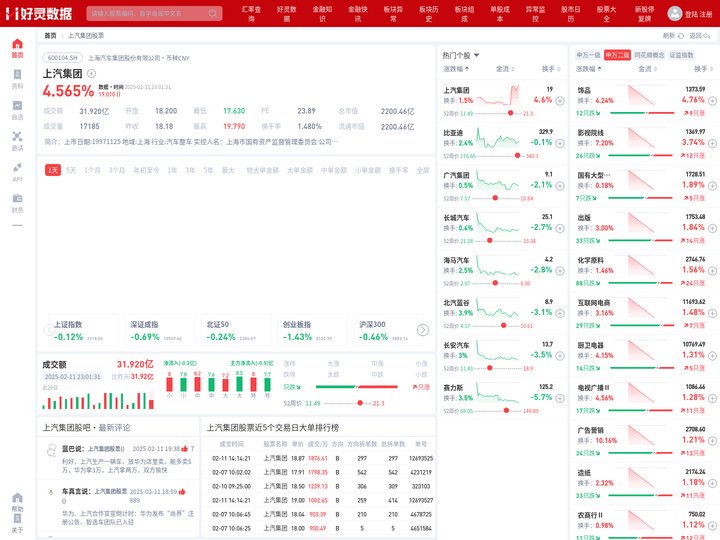Open the 创业板指 index card
The width and height of the screenshot is (720, 540).
(310, 330)
